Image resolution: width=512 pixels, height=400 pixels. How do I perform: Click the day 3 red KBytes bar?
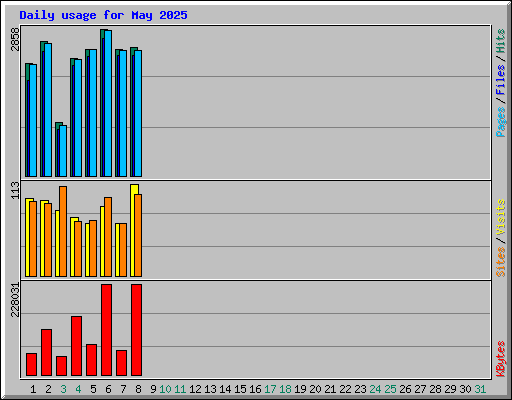pyautogui.click(x=61, y=366)
